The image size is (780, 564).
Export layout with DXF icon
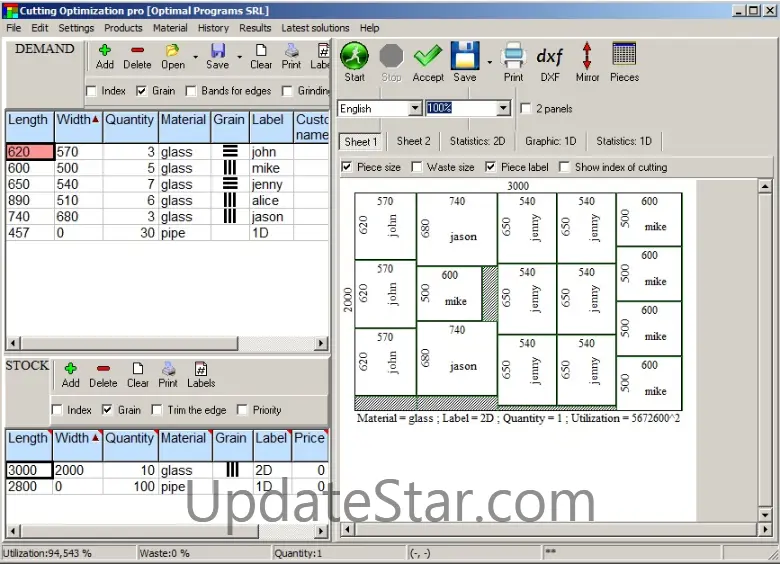pos(550,56)
